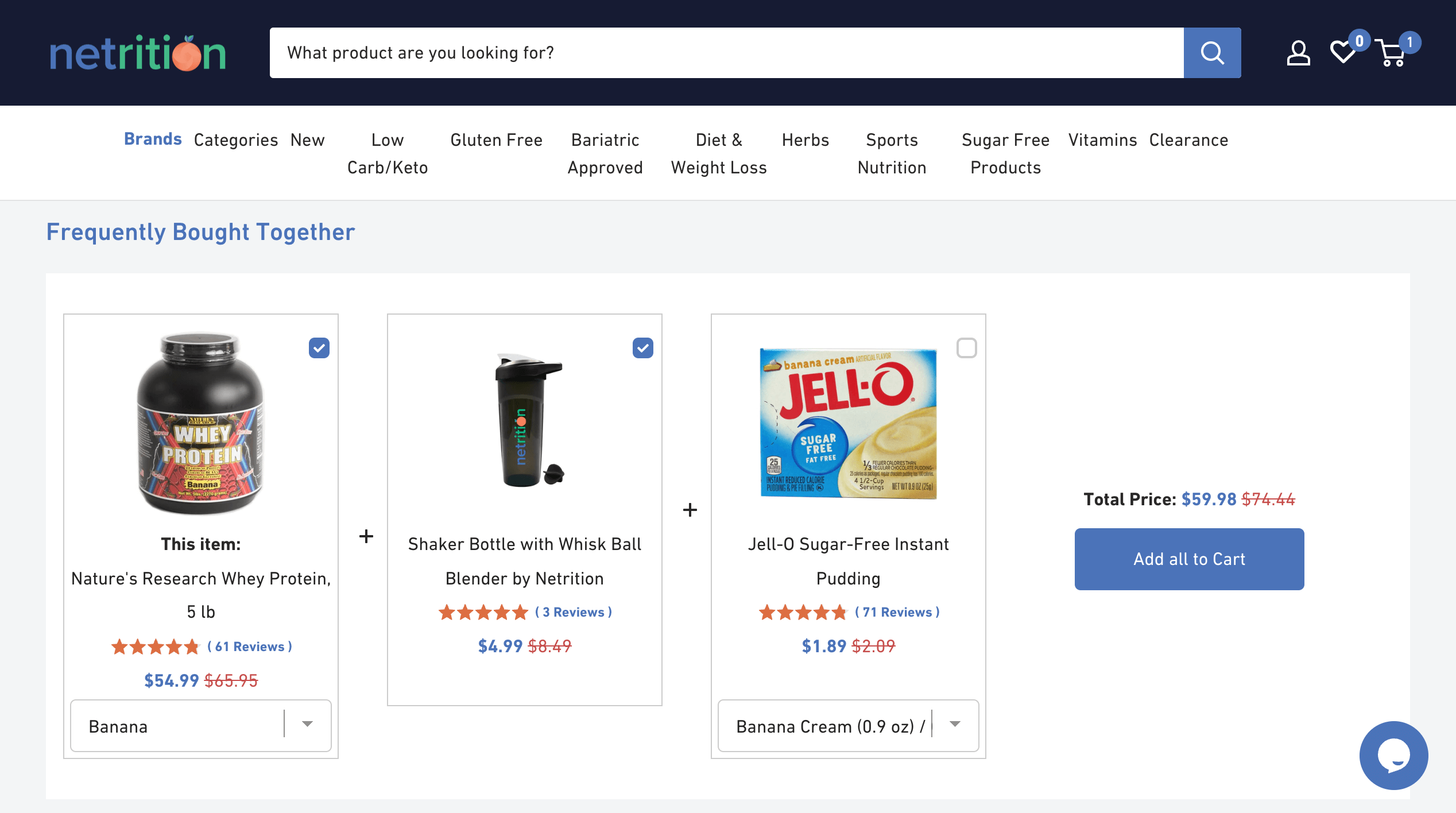This screenshot has height=813, width=1456.
Task: Open the user account icon
Action: [1298, 53]
